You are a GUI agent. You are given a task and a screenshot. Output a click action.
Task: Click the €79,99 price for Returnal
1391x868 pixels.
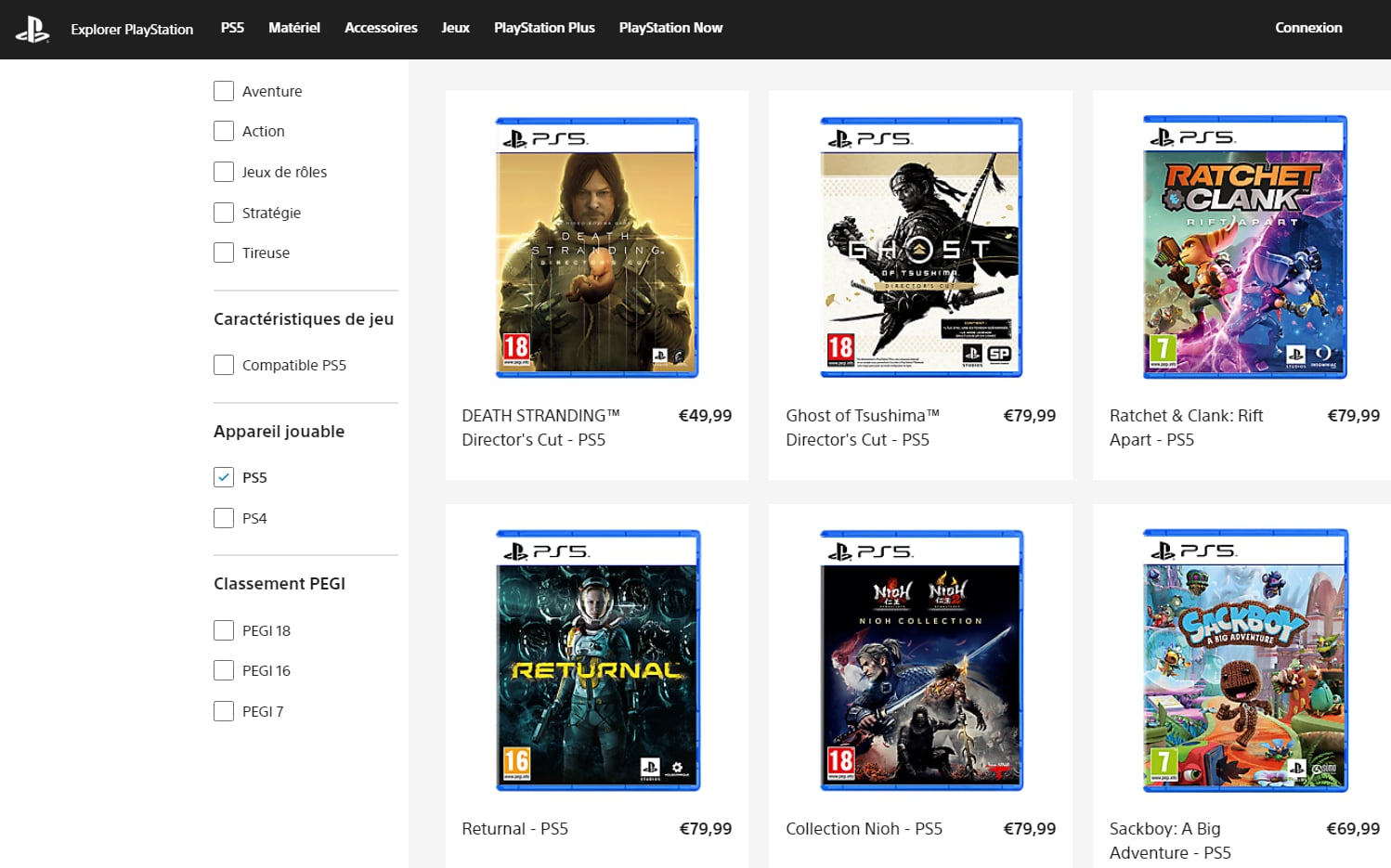pyautogui.click(x=705, y=829)
